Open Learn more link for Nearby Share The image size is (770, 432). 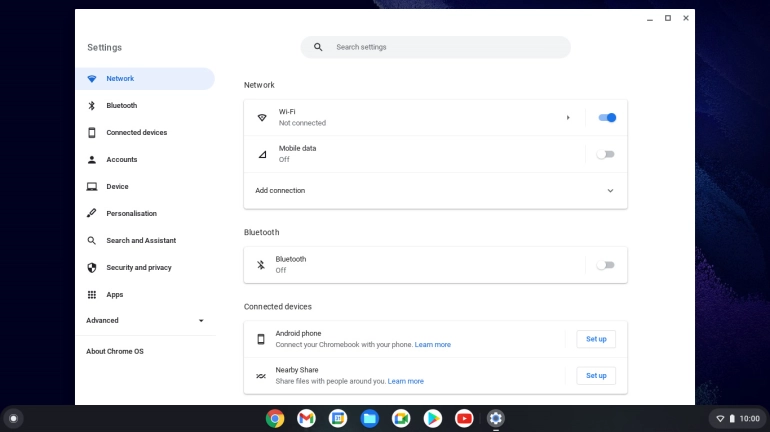[405, 381]
